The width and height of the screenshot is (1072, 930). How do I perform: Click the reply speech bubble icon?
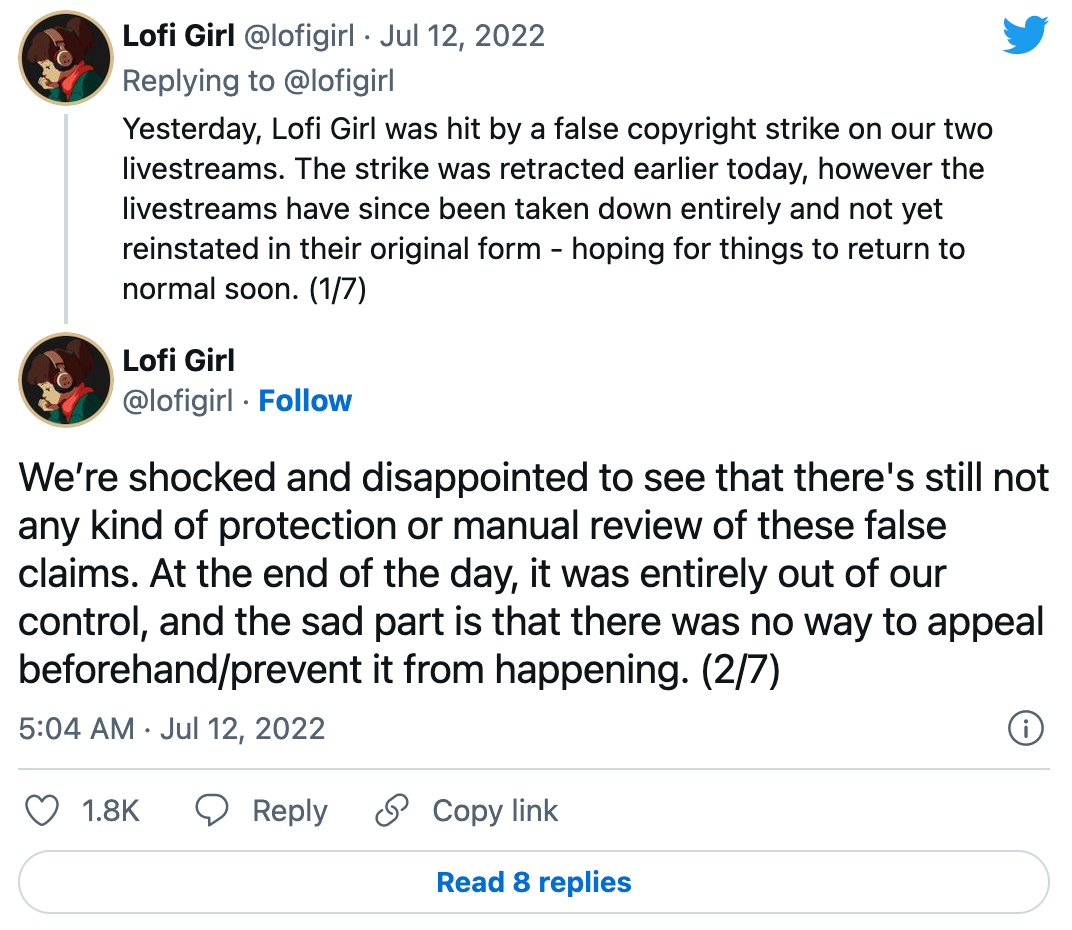coord(212,810)
